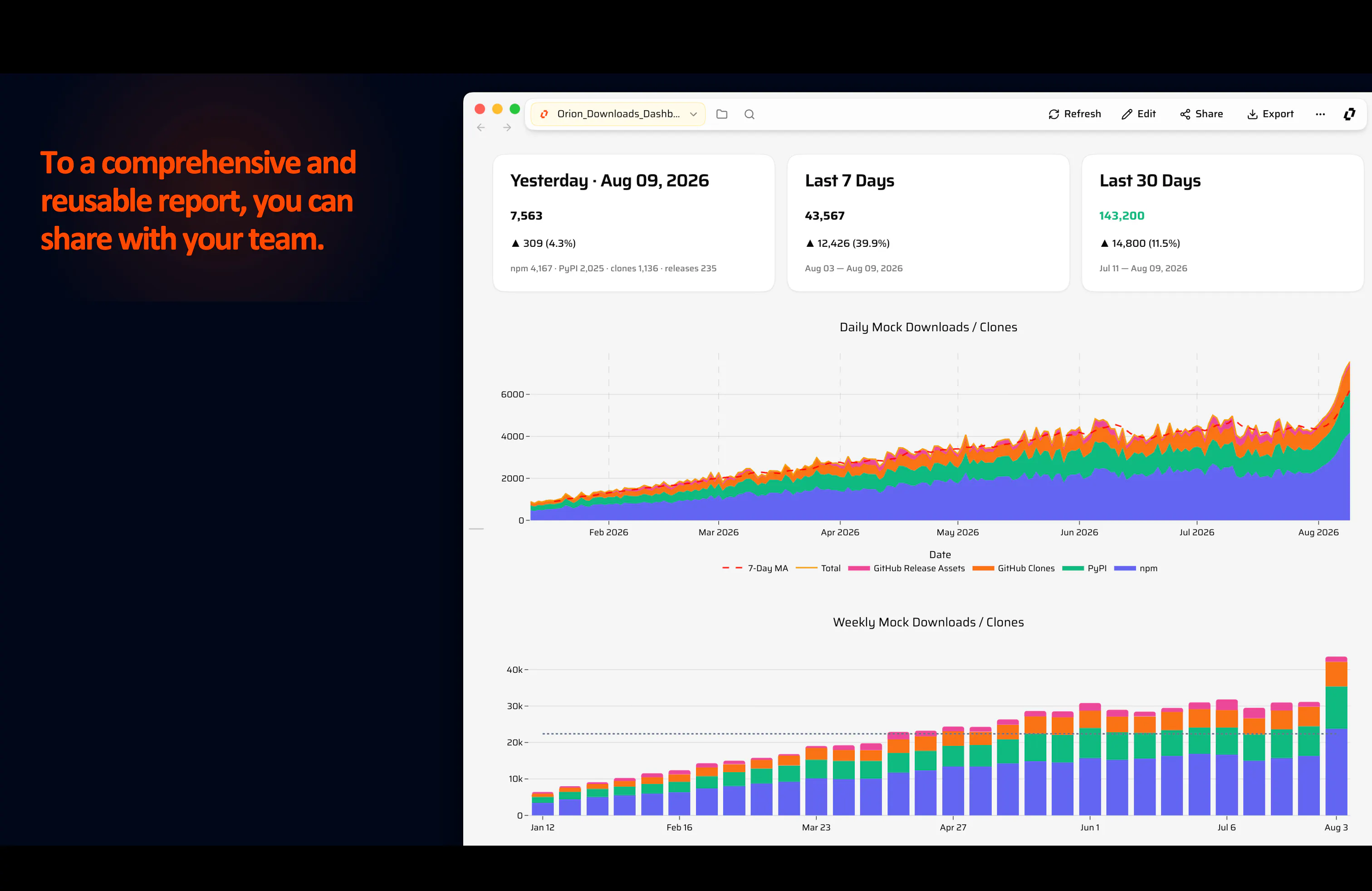Click the 20k y-axis label on weekly chart
The height and width of the screenshot is (891, 1372).
(x=515, y=743)
